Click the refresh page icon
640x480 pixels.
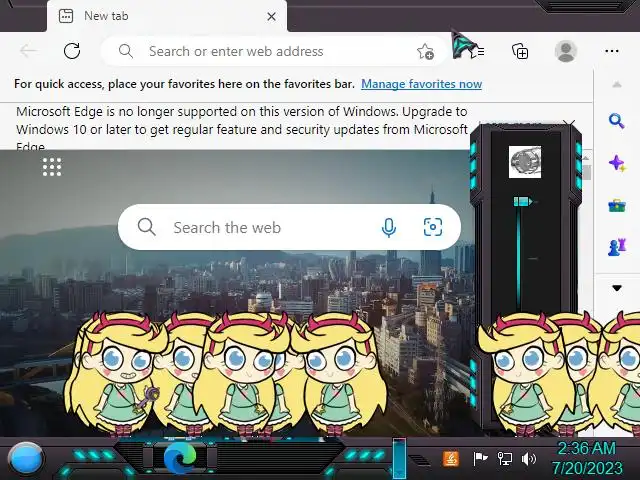(x=72, y=51)
